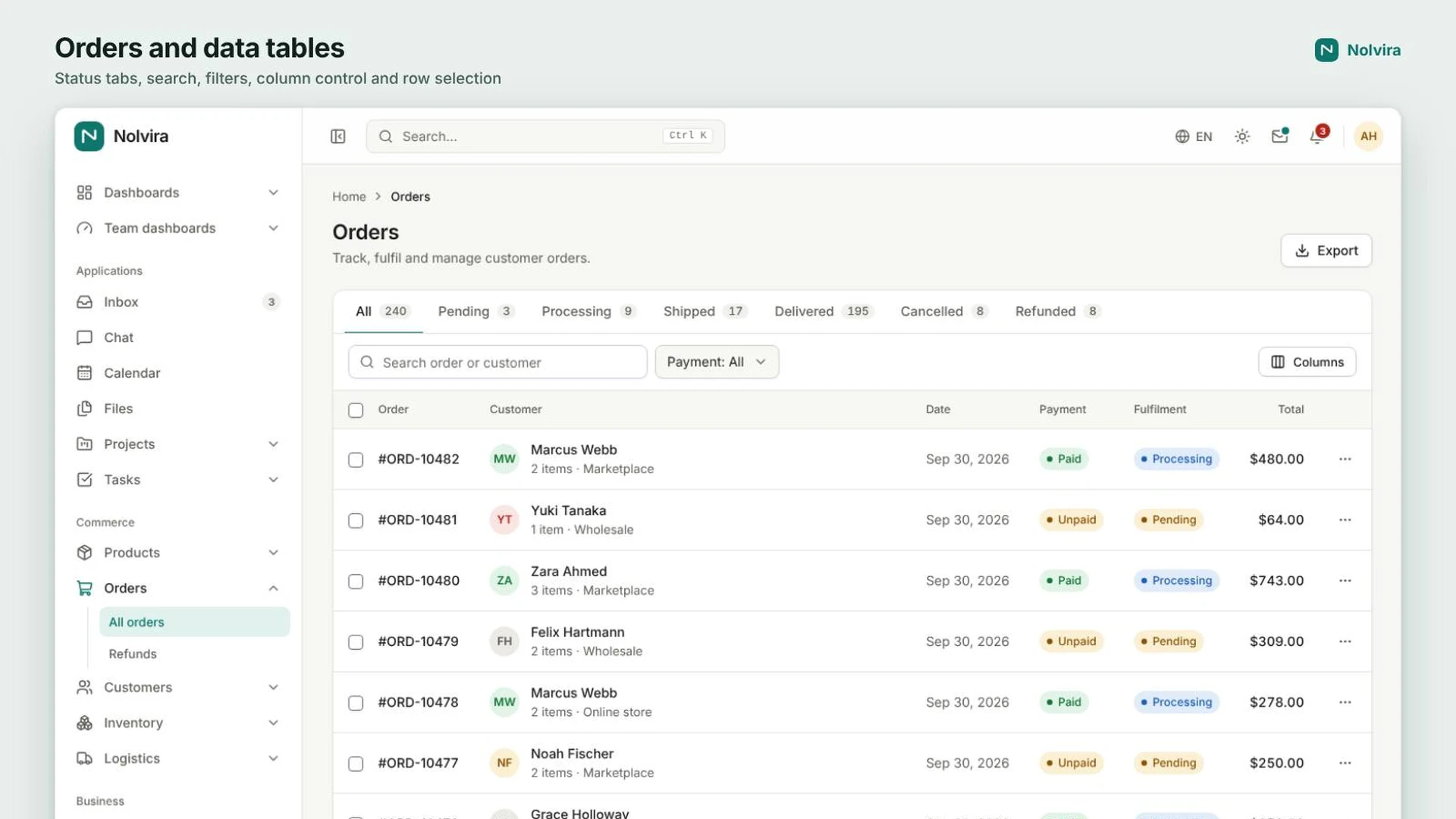1456x819 pixels.
Task: Focus the global Search box with Ctrl K
Action: pyautogui.click(x=545, y=136)
